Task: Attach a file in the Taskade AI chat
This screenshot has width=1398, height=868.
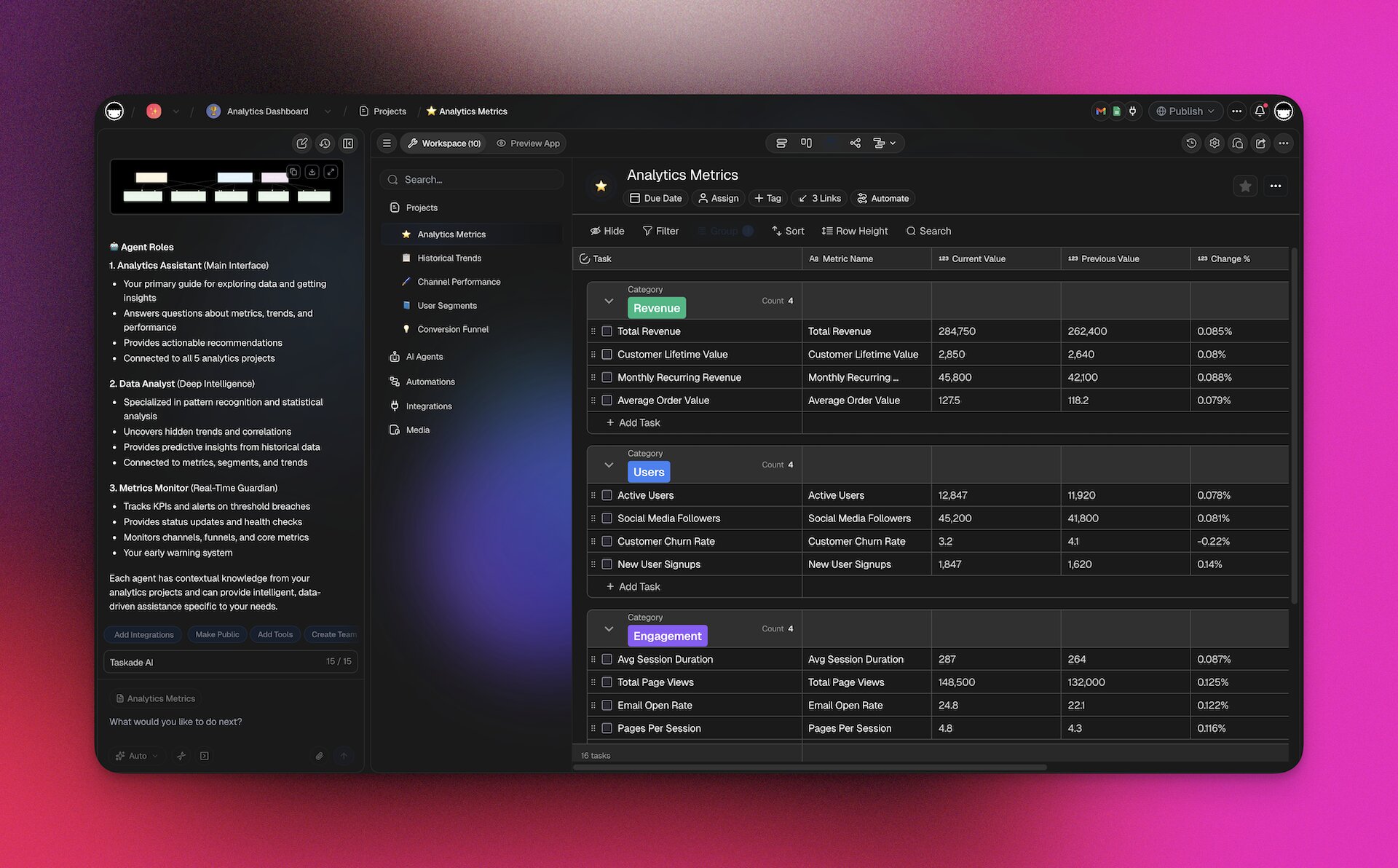Action: (x=319, y=756)
